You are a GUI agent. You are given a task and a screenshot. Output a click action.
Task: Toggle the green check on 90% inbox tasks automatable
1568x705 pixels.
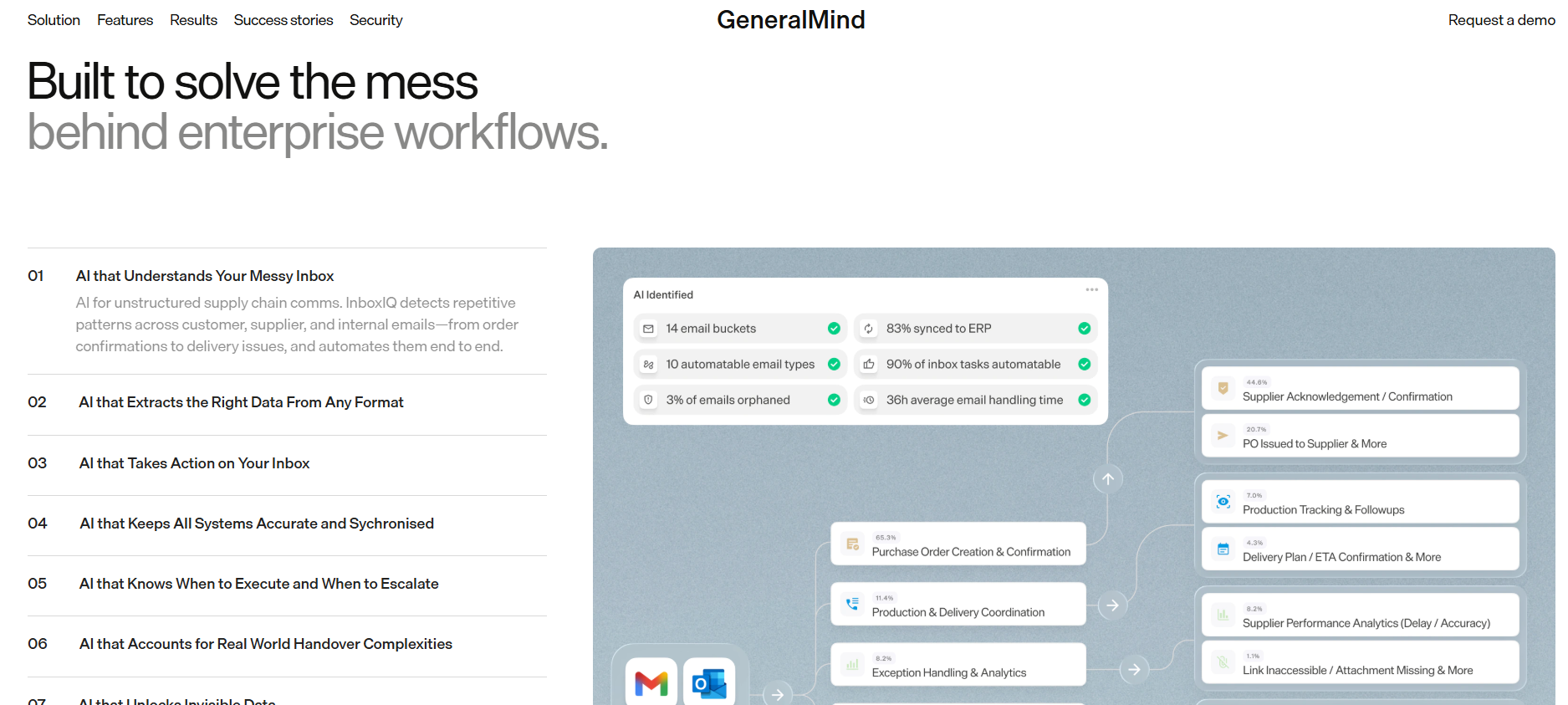click(1084, 365)
